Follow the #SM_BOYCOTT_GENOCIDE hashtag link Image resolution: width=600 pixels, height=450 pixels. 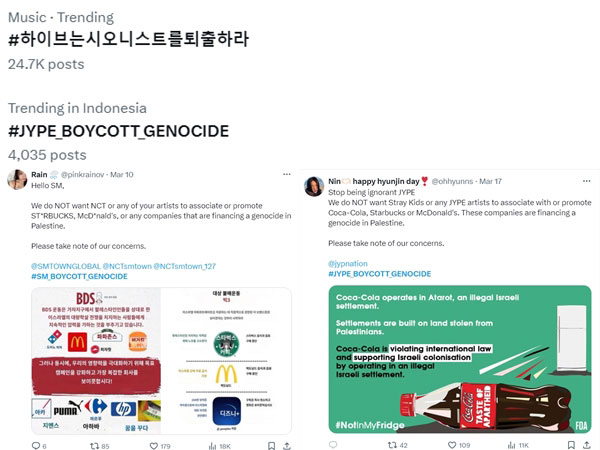(x=79, y=276)
